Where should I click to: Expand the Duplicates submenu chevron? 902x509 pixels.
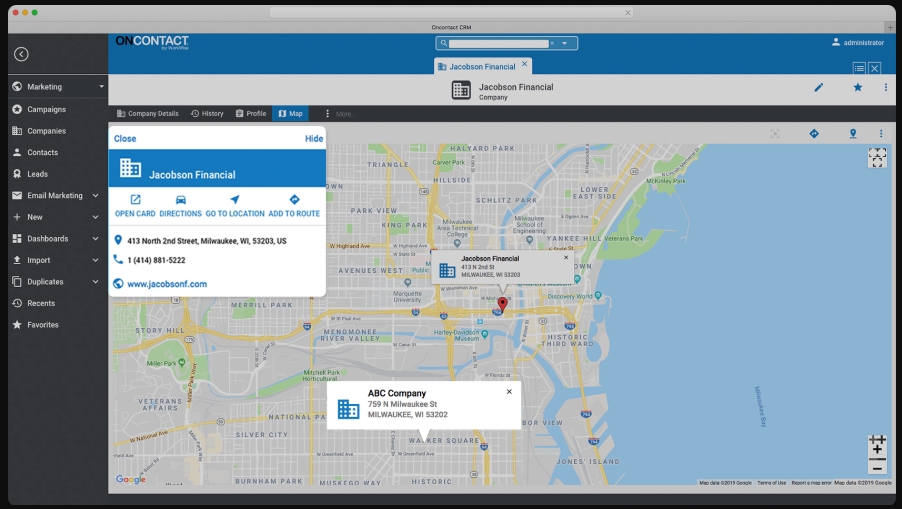pos(95,282)
